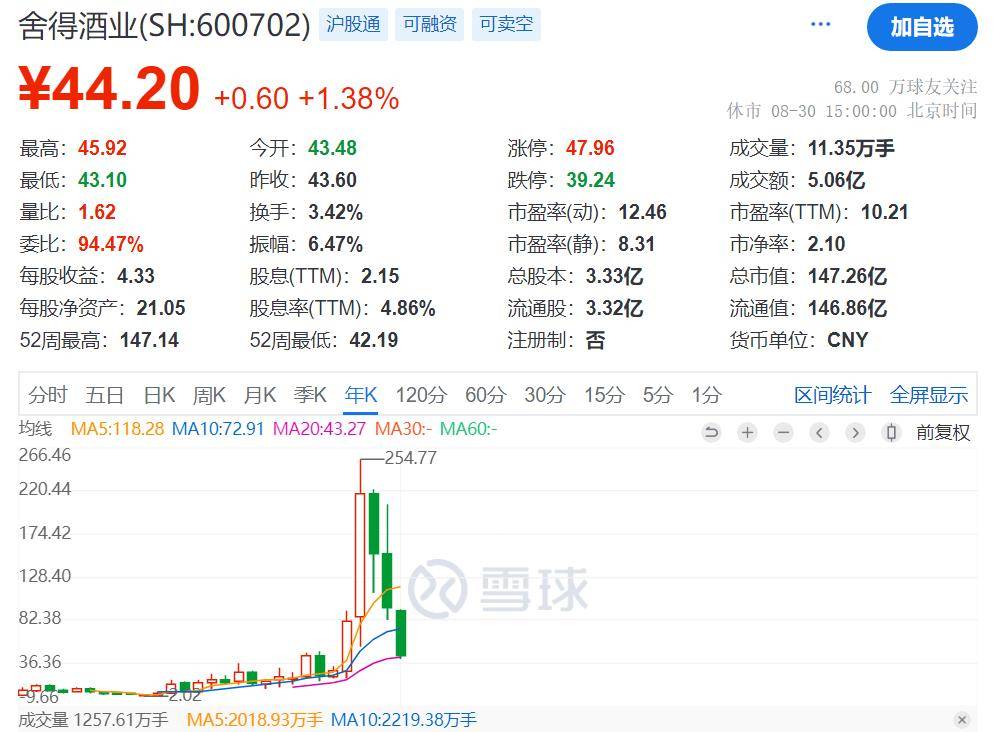Click the 成交量 1257.61万手 label
Image resolution: width=993 pixels, height=732 pixels.
pyautogui.click(x=93, y=720)
